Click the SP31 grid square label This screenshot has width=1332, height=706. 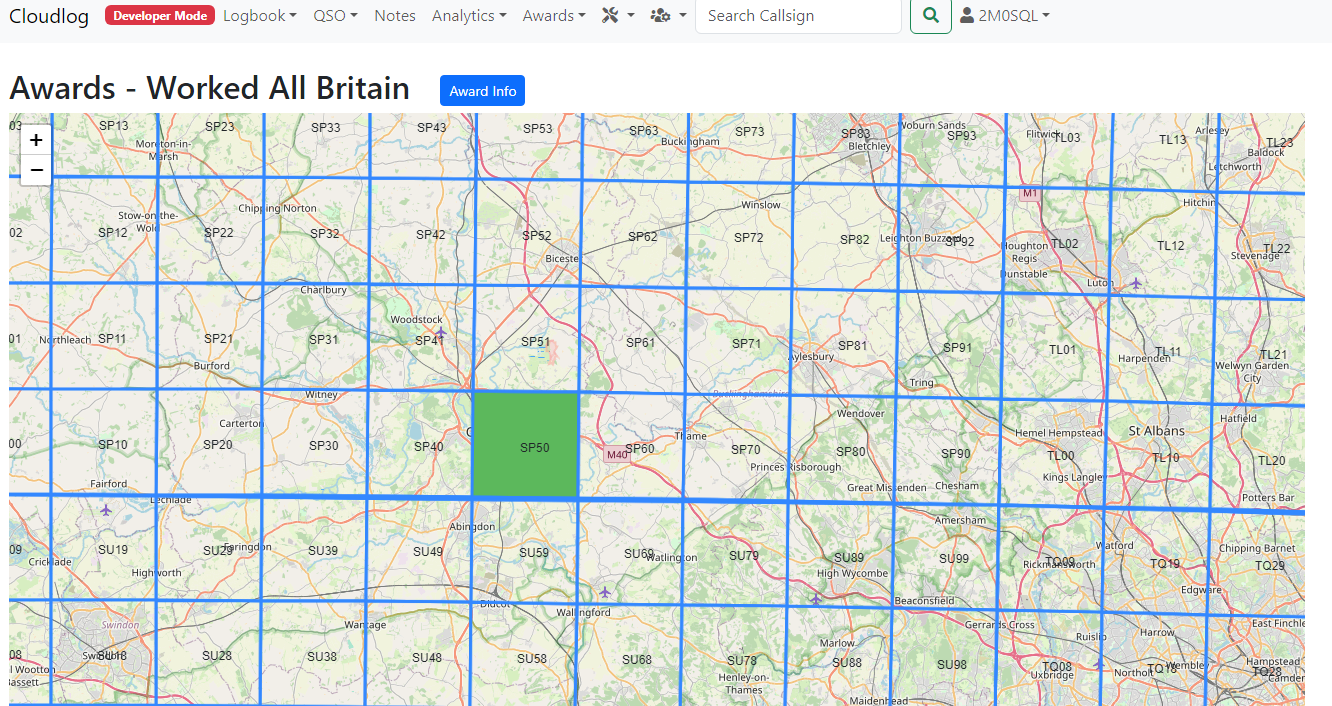click(323, 340)
